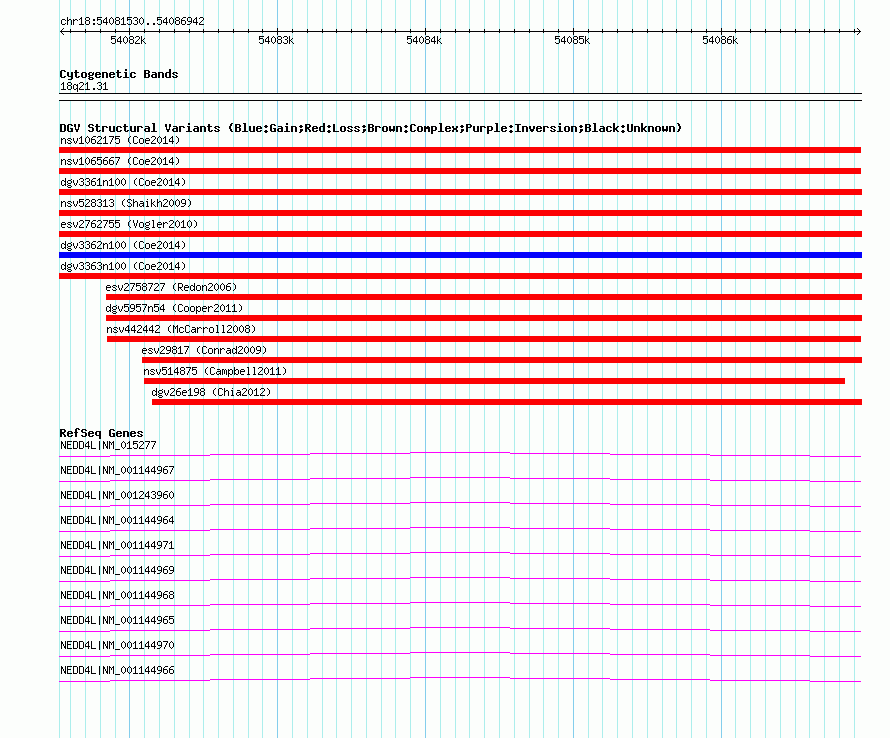Click the red bar under nsv442442
This screenshot has height=738, width=890.
pyautogui.click(x=484, y=339)
